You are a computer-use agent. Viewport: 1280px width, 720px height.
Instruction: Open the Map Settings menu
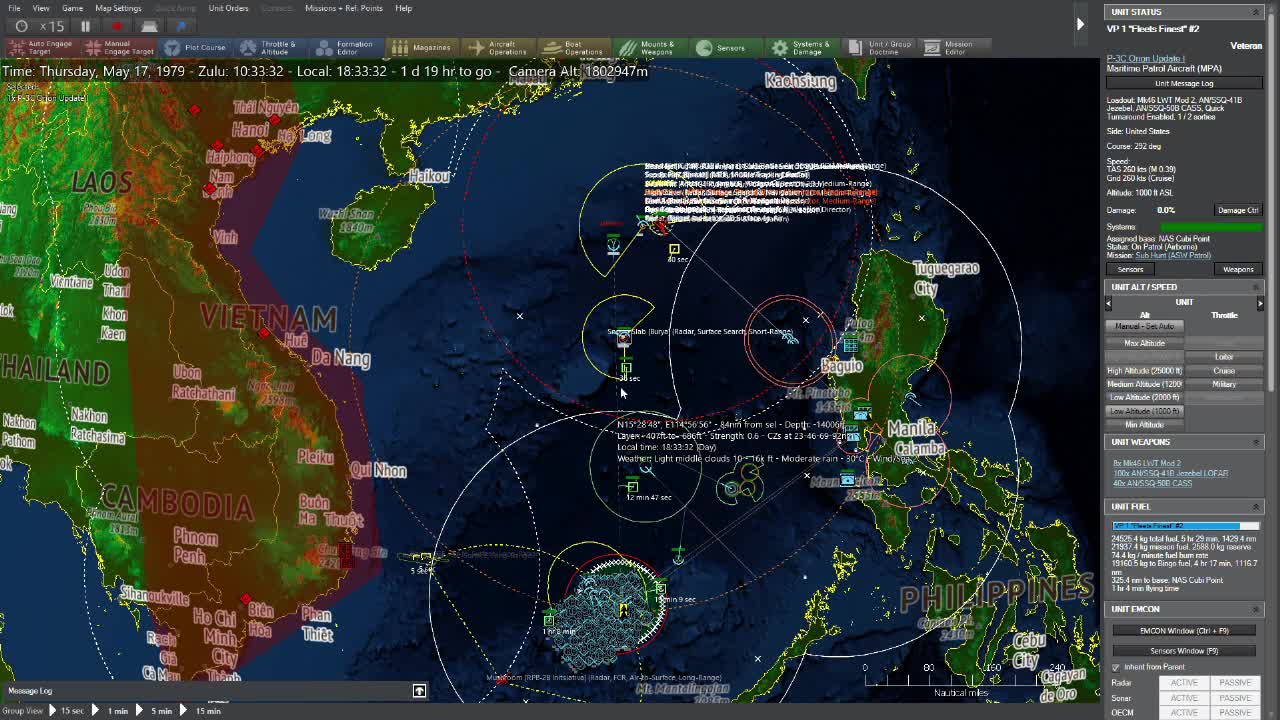click(118, 8)
